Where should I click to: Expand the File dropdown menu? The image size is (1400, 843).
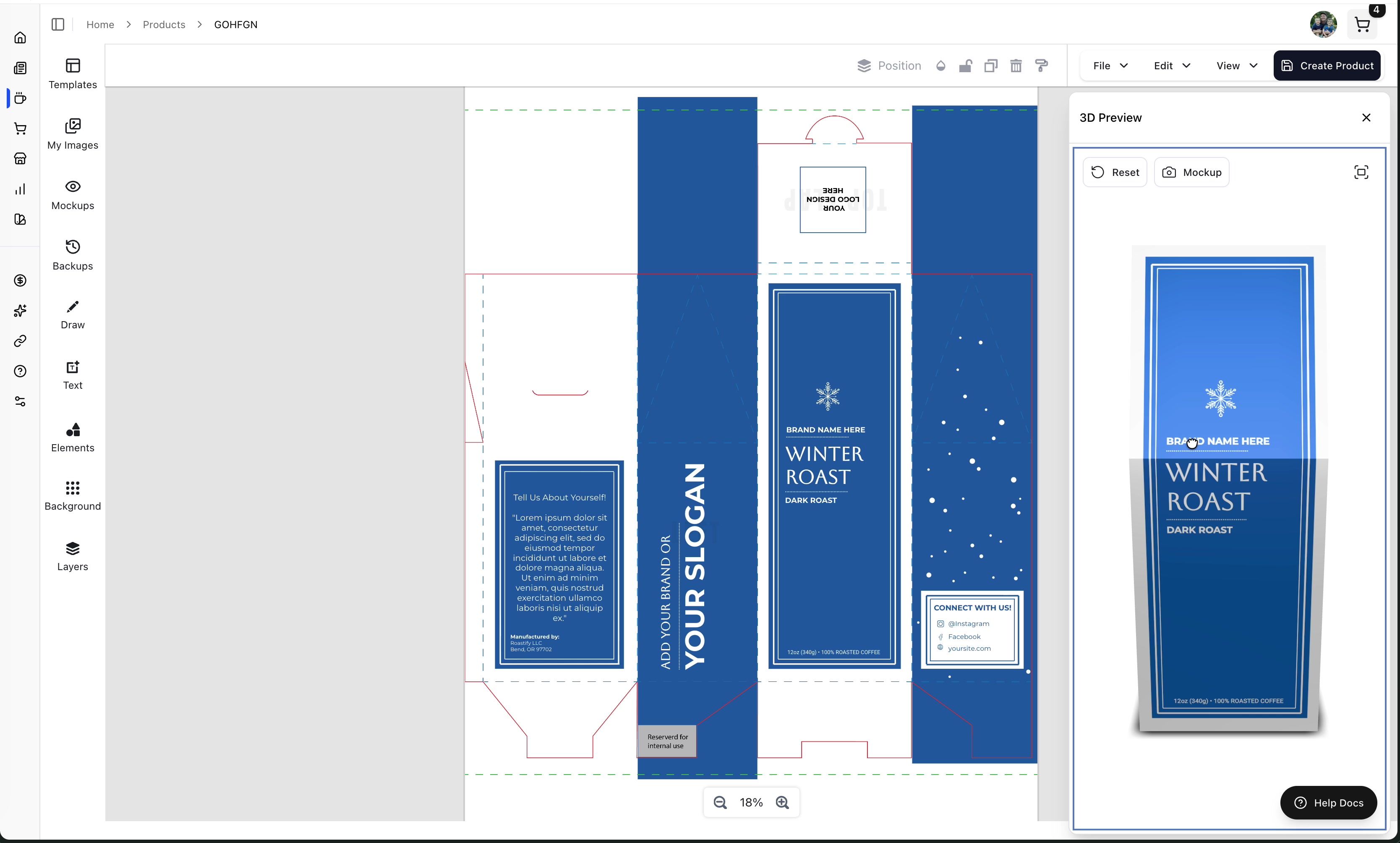coord(1110,66)
